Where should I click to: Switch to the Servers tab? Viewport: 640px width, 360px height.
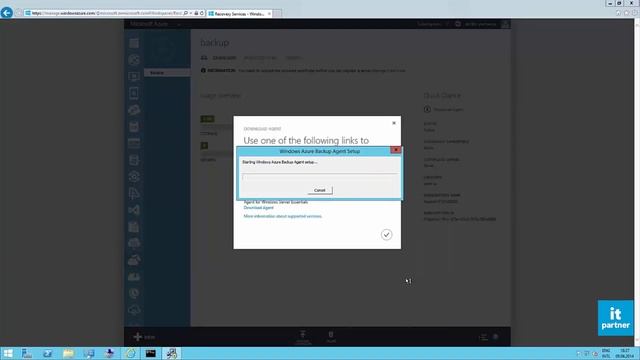pos(293,58)
